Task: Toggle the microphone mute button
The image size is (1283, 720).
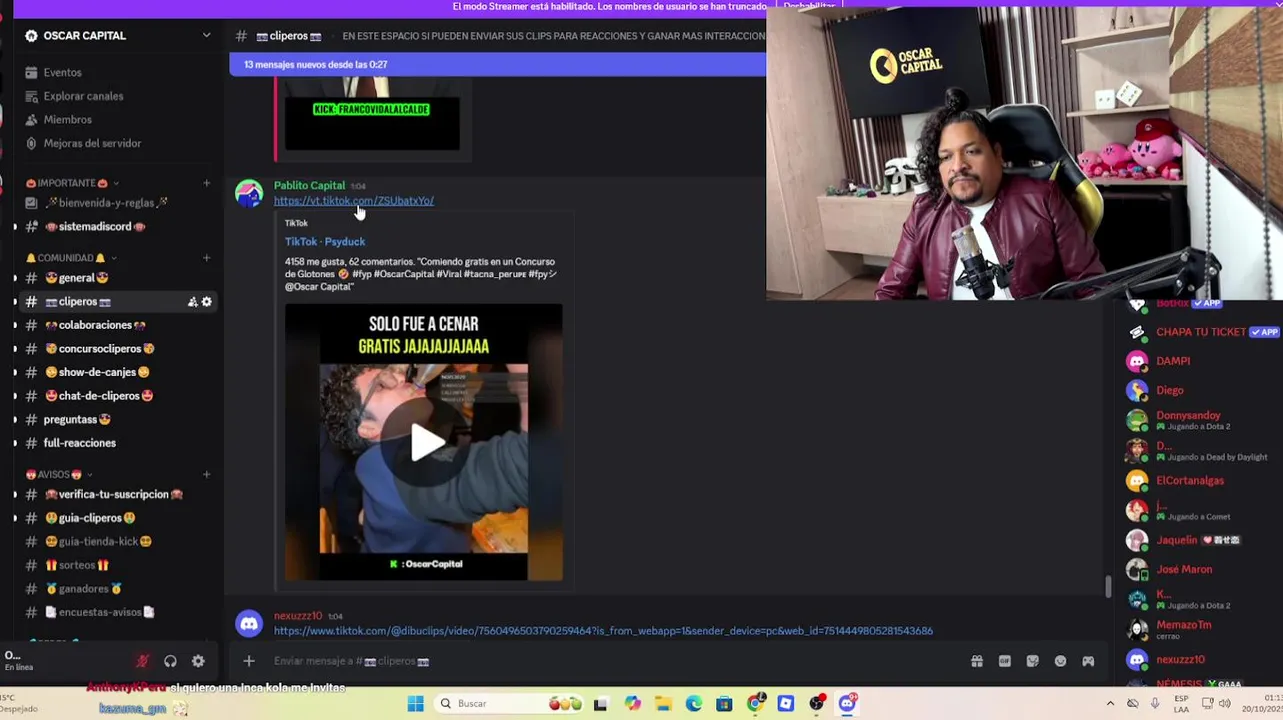Action: pos(142,661)
